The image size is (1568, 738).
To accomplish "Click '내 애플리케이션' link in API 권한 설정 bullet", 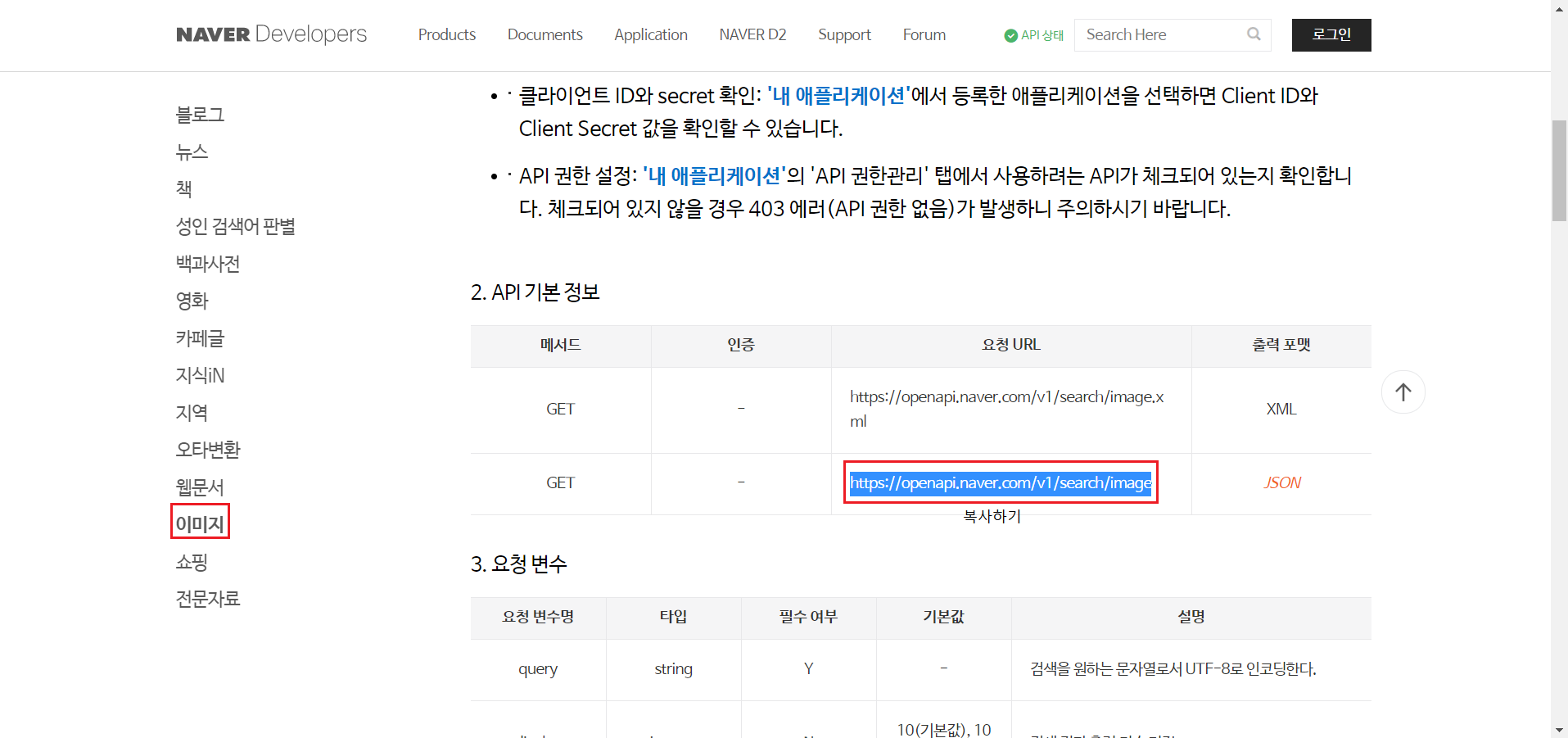I will click(x=715, y=176).
